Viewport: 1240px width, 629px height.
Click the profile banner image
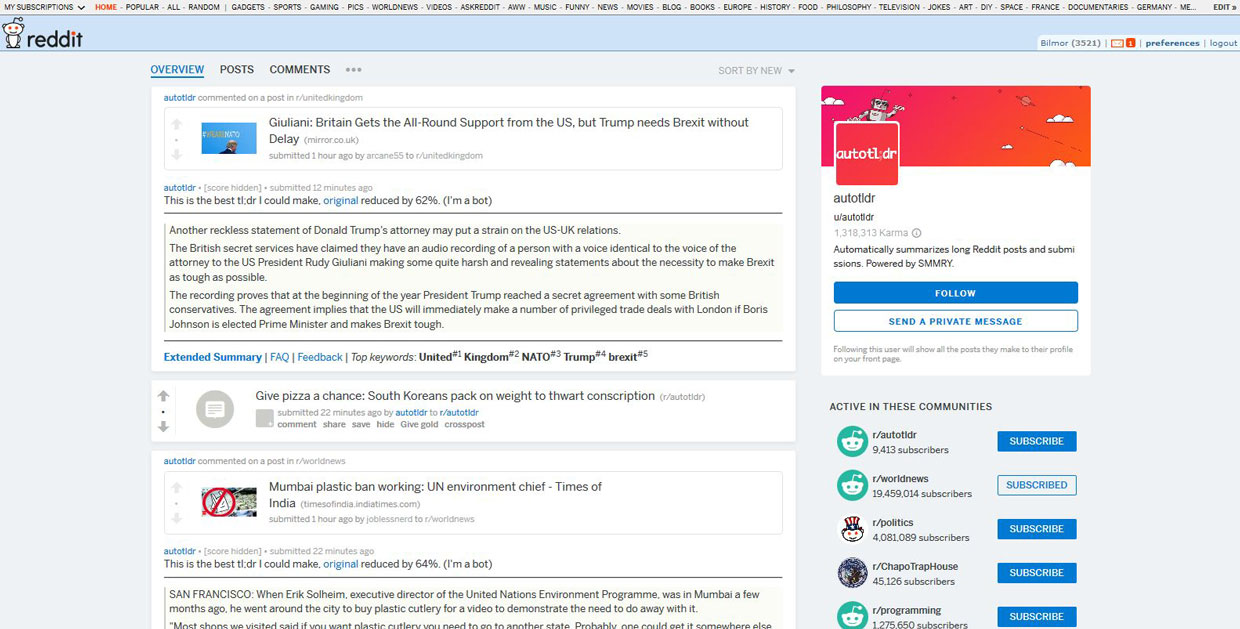click(x=956, y=125)
